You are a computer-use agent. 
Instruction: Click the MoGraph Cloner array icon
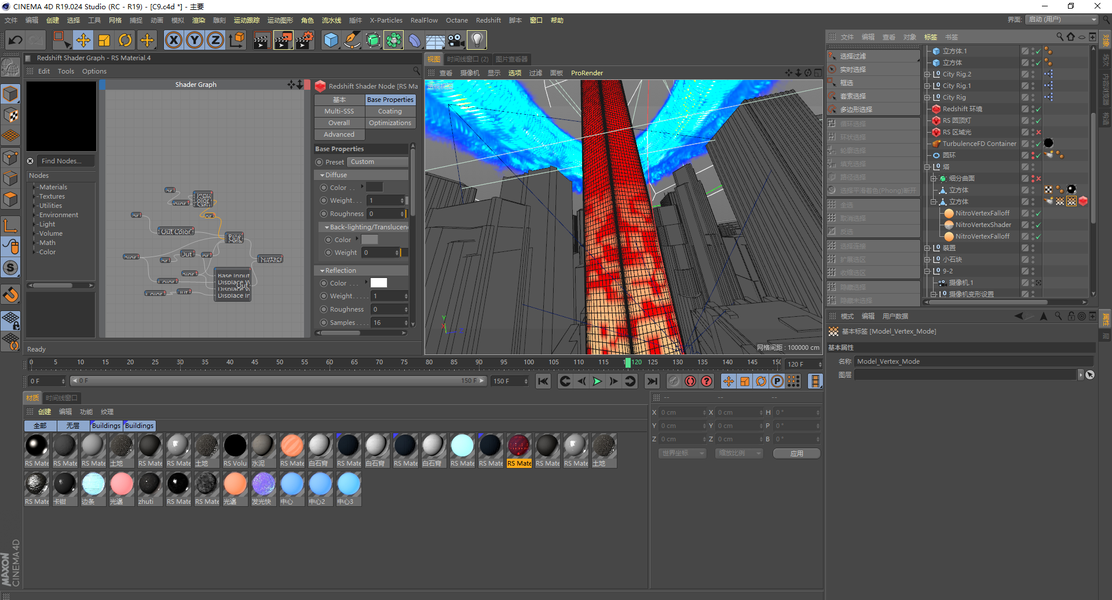394,40
